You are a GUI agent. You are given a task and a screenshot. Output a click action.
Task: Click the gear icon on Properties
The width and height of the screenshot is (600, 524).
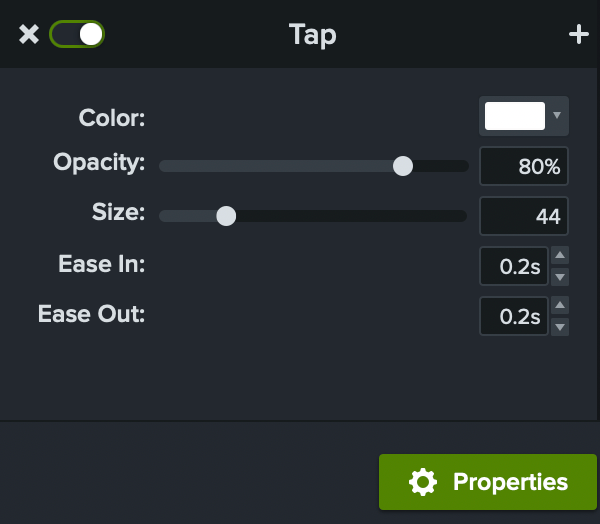(423, 482)
